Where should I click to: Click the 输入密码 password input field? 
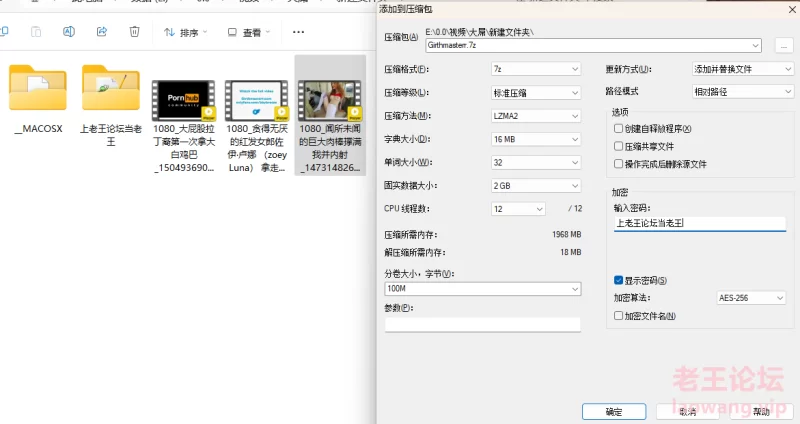699,223
